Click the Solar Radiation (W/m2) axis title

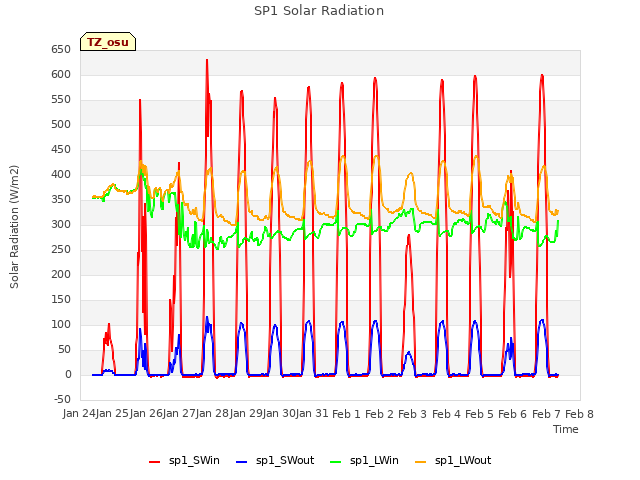coord(14,227)
